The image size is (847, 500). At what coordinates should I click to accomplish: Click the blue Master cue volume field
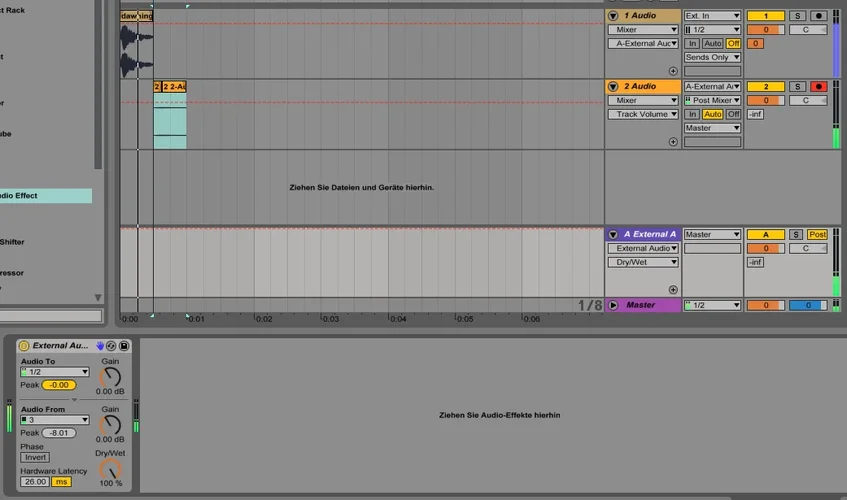tap(808, 305)
